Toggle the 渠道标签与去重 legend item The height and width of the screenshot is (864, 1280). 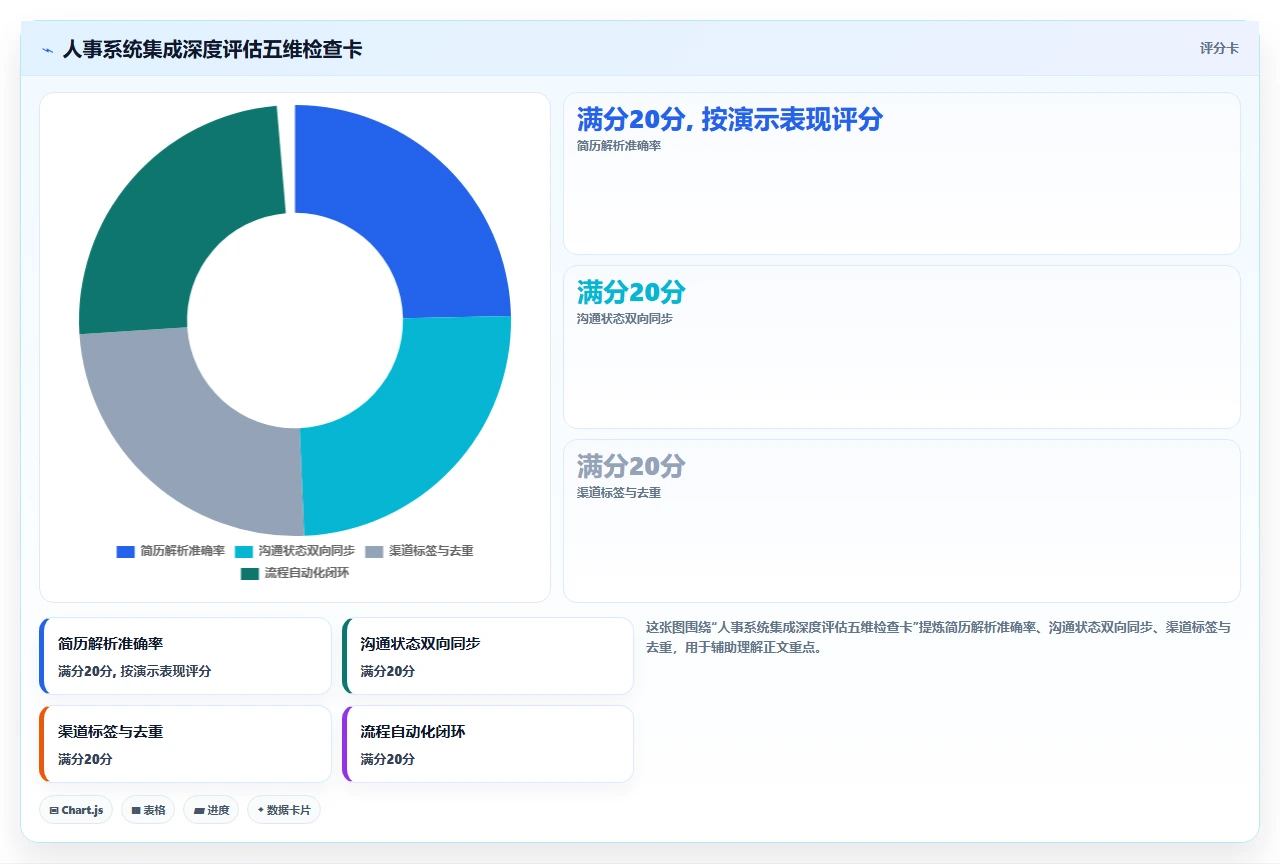(419, 551)
